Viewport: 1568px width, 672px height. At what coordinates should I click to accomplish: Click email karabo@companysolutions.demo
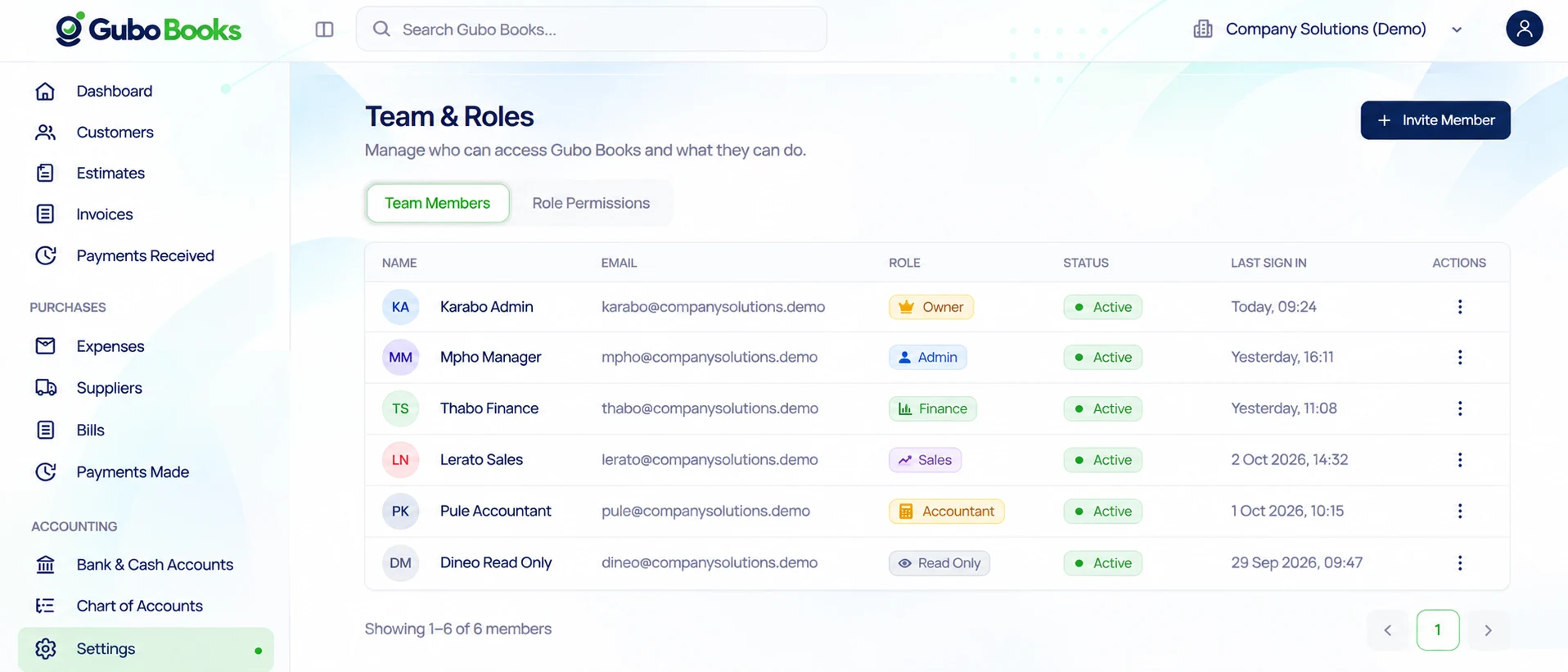click(x=713, y=307)
